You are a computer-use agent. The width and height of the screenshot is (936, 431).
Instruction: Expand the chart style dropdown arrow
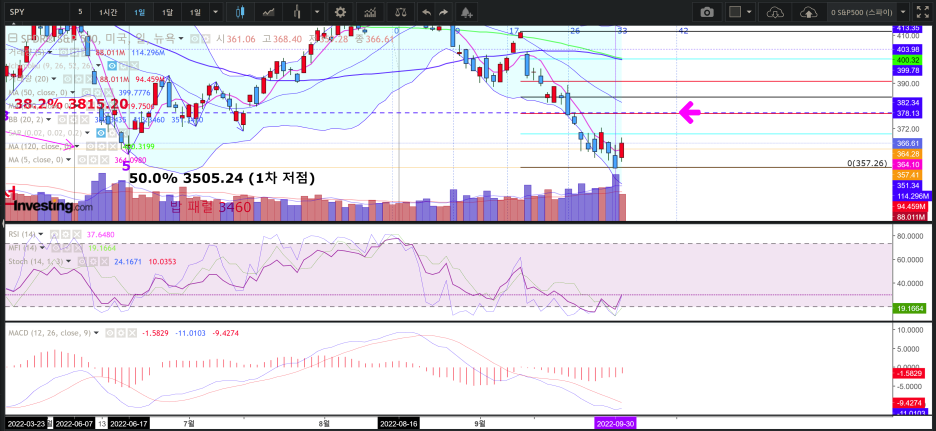[x=316, y=12]
